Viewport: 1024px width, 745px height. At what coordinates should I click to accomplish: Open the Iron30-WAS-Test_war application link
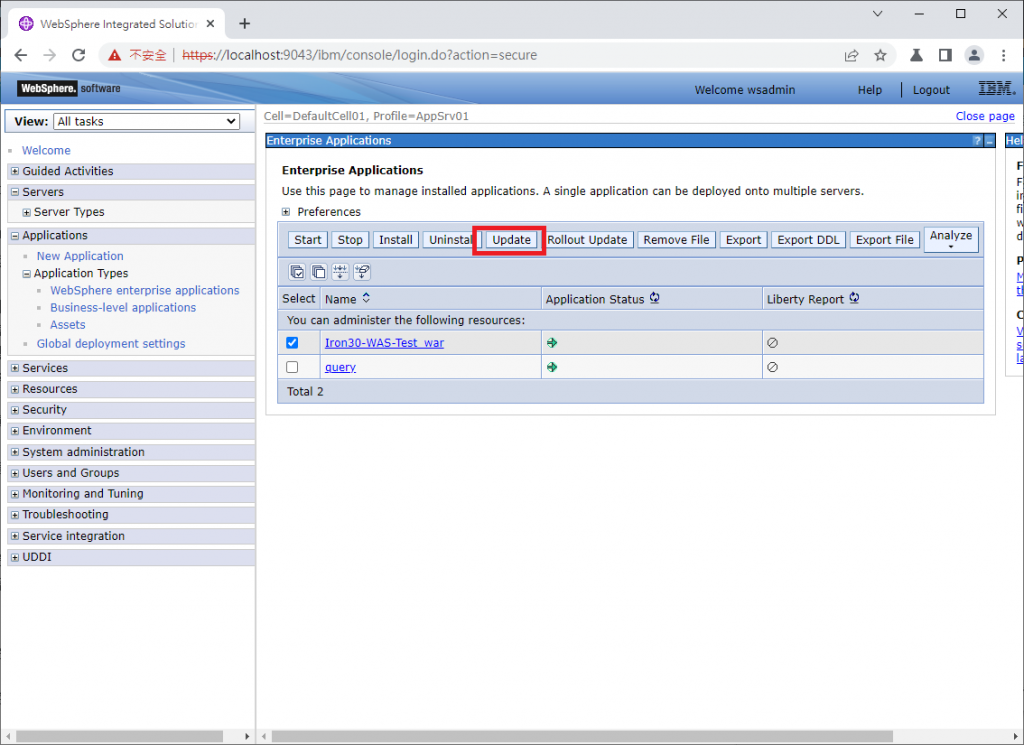point(384,343)
